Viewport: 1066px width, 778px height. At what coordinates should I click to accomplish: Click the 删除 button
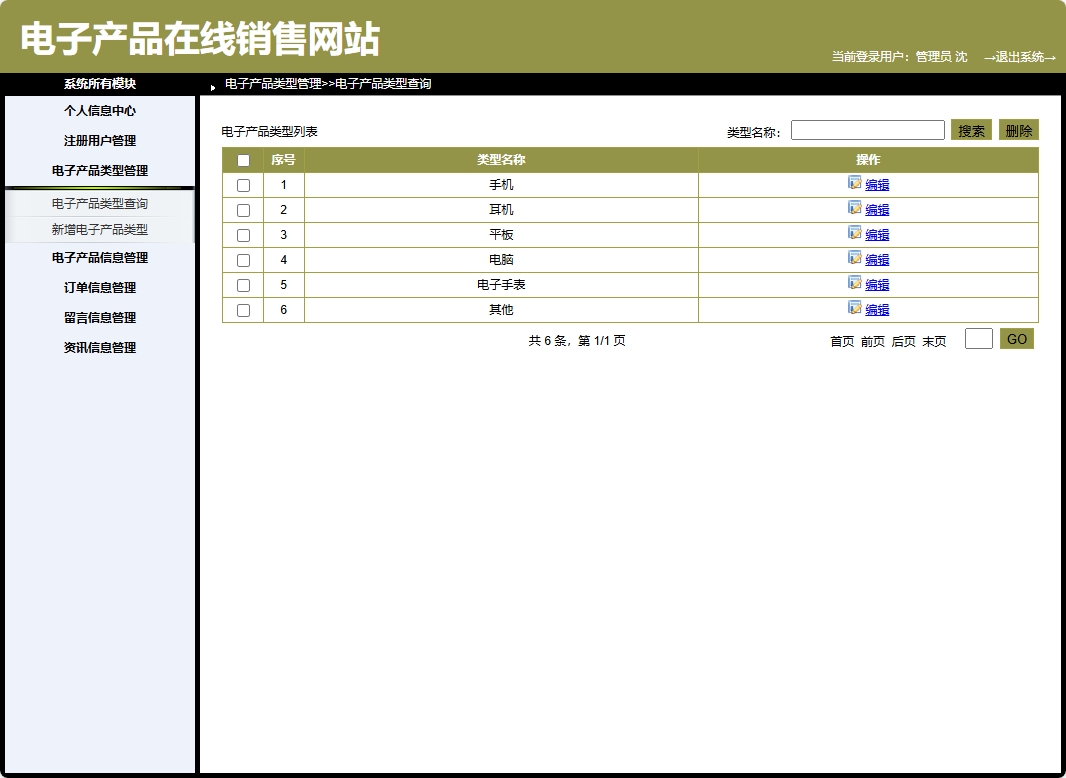coord(1018,129)
